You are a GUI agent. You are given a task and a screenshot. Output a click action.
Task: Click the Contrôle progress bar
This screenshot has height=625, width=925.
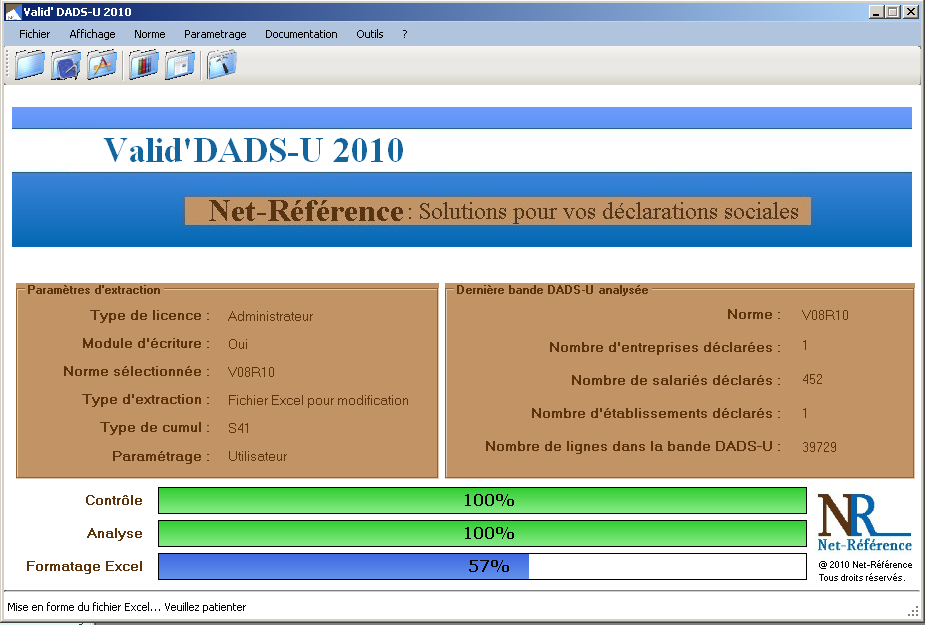(x=482, y=500)
